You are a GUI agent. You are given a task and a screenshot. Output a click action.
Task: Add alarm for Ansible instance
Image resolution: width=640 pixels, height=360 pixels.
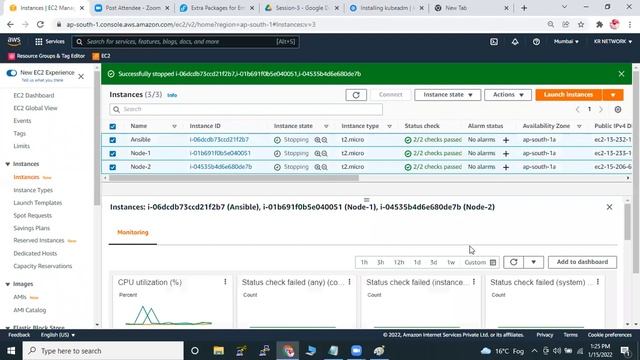pos(506,140)
